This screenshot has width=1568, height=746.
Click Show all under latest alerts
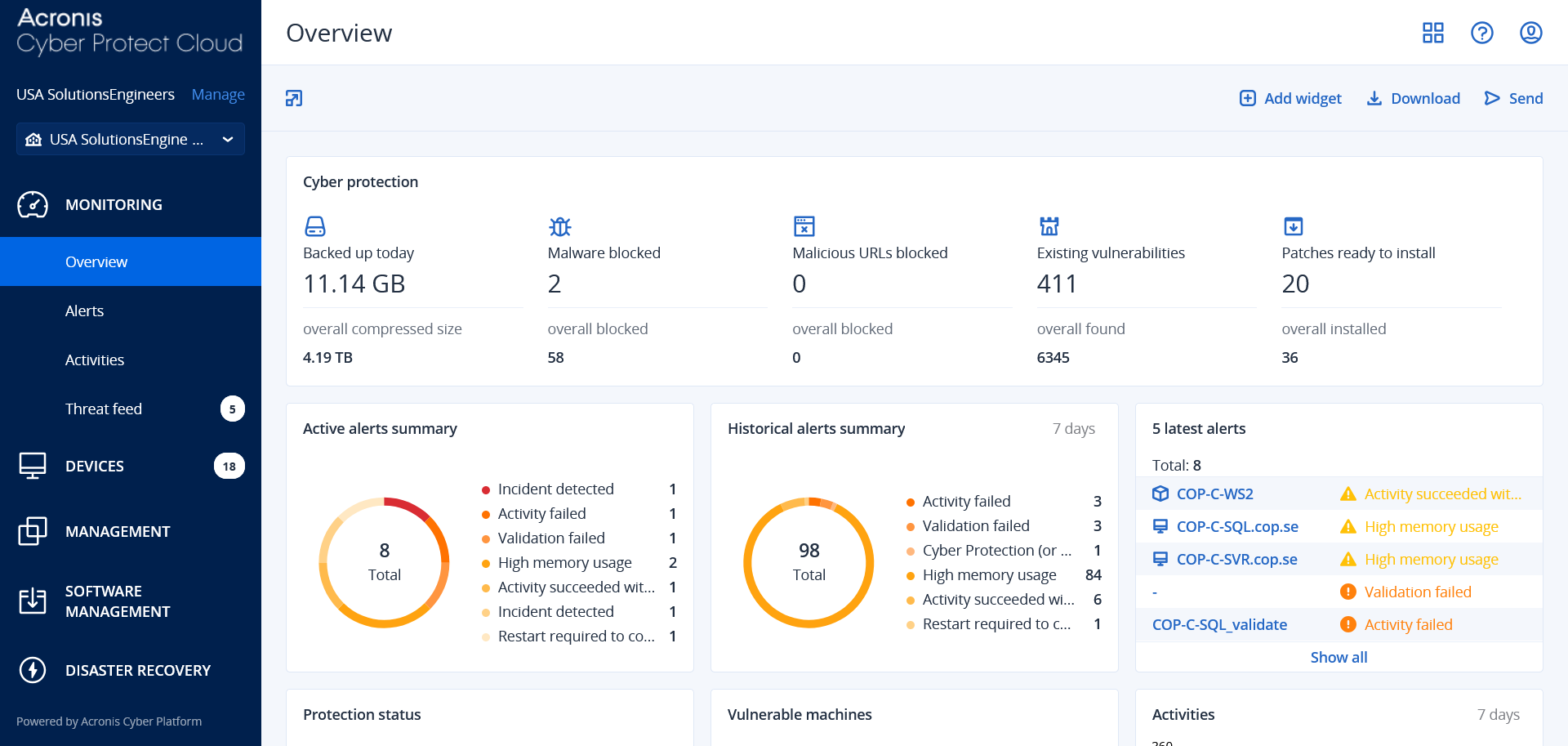[1339, 657]
